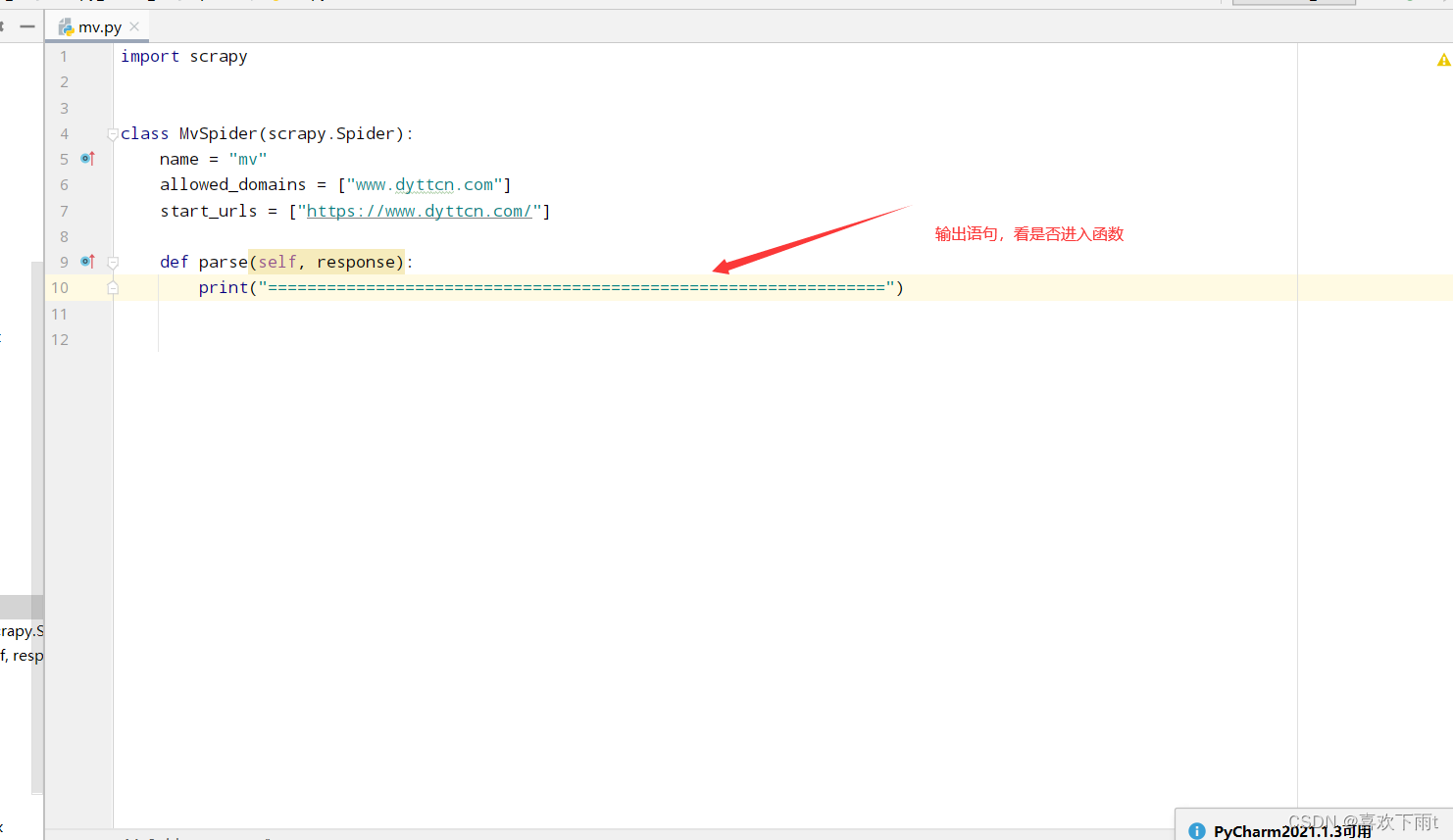Click the self parameter in parse
This screenshot has height=840, width=1453.
277,262
